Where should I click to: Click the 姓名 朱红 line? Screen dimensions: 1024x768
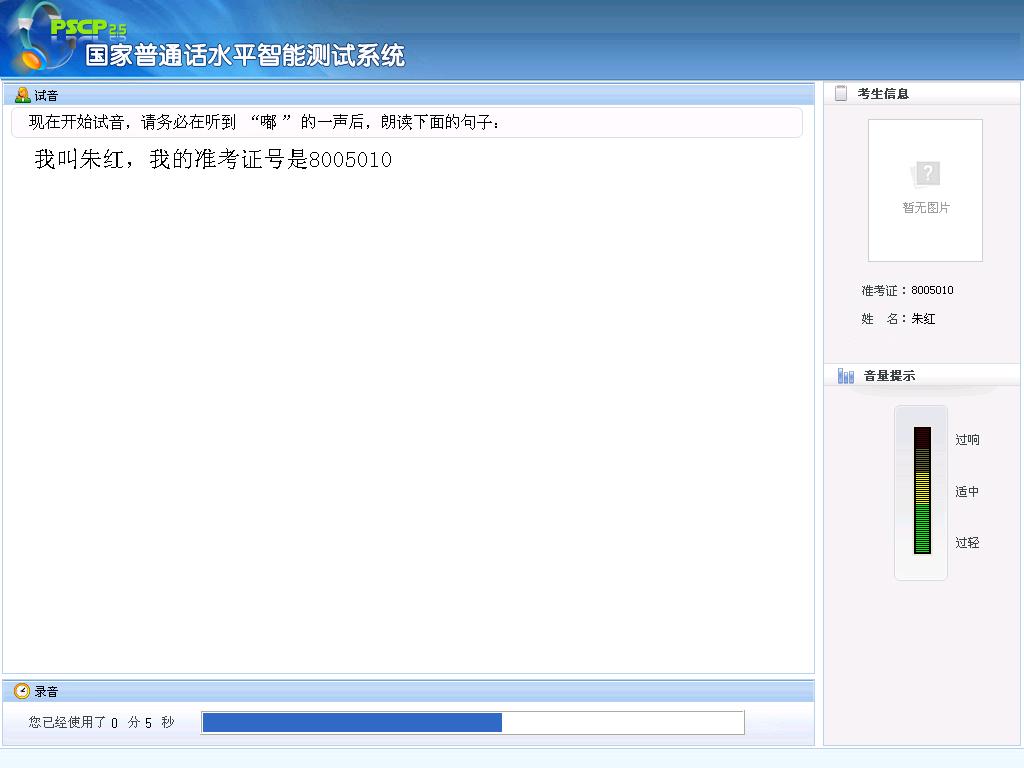click(x=898, y=319)
